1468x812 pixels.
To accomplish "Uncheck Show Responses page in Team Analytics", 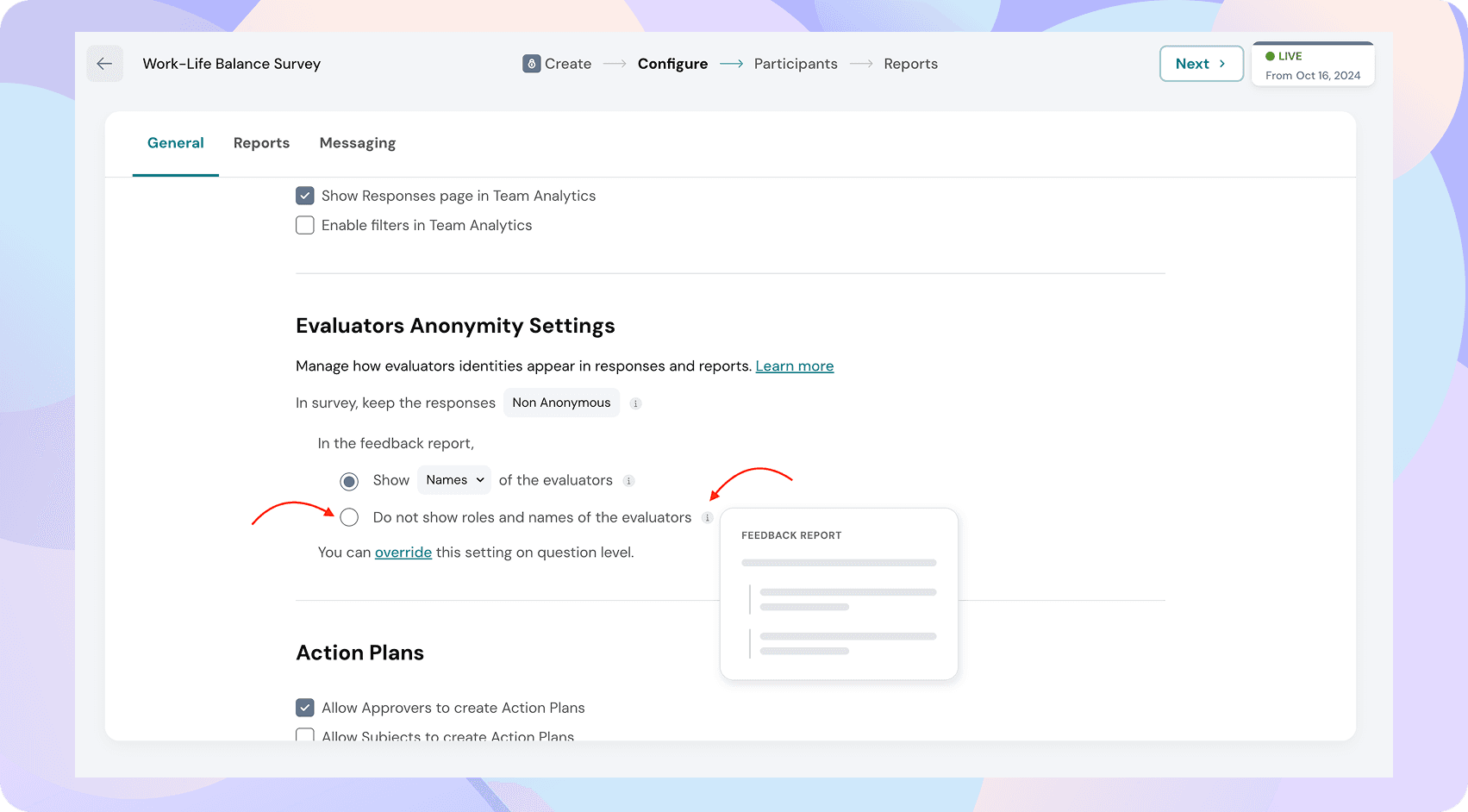I will (305, 196).
